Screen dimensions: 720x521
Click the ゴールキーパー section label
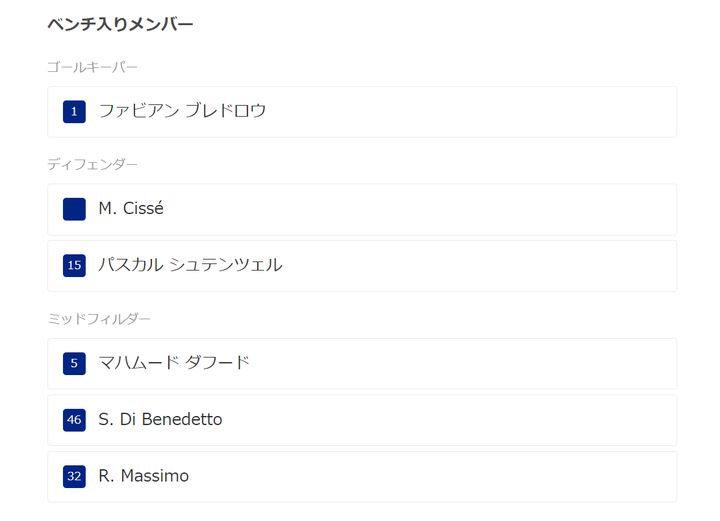click(92, 67)
